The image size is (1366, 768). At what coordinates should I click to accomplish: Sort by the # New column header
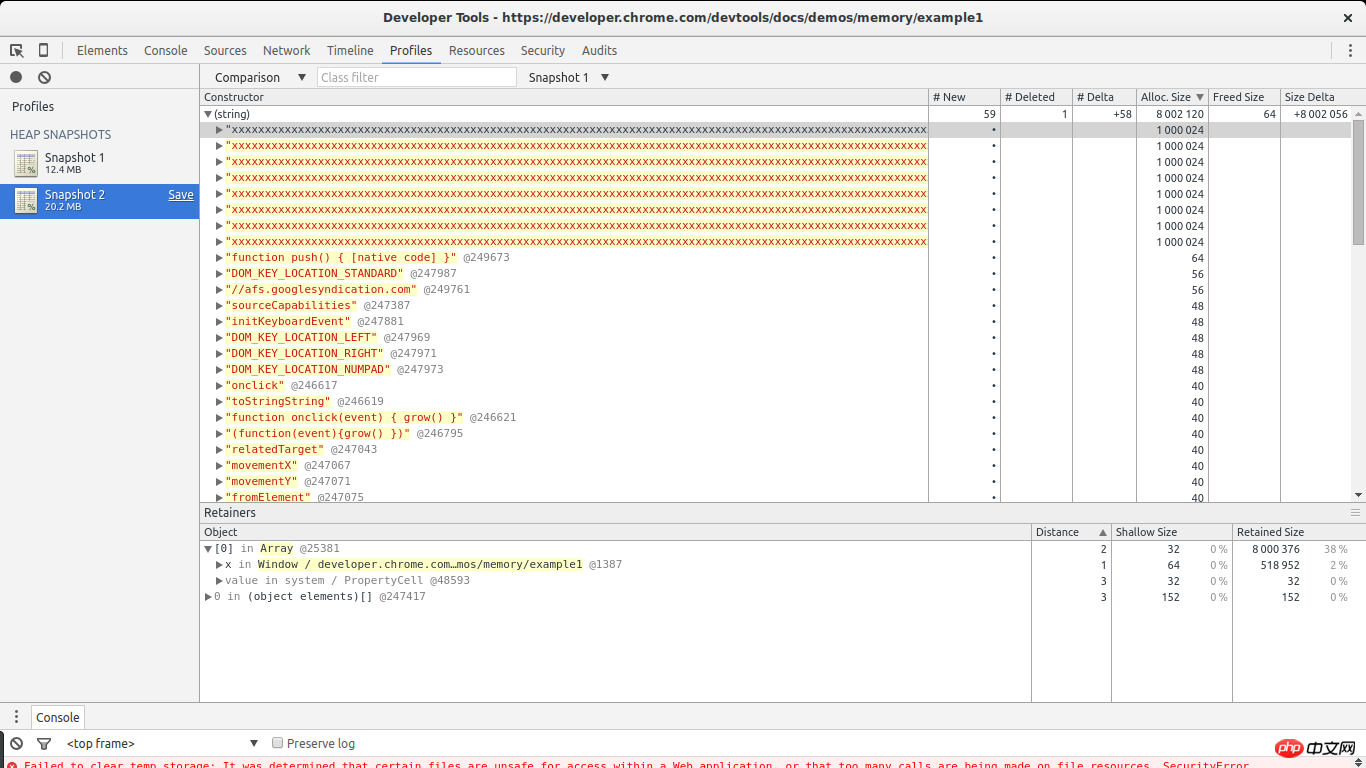pyautogui.click(x=964, y=97)
